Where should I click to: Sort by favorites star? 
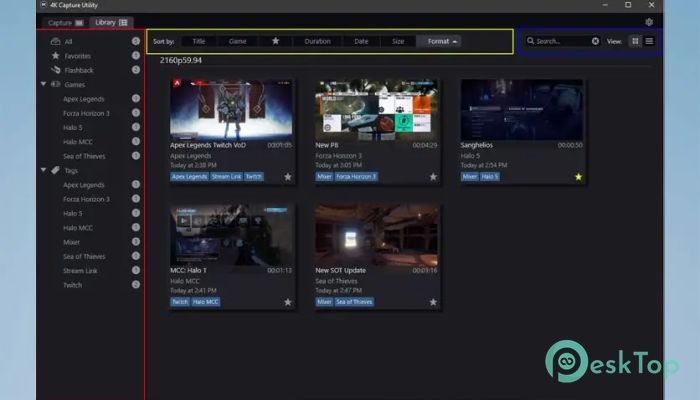pos(275,41)
